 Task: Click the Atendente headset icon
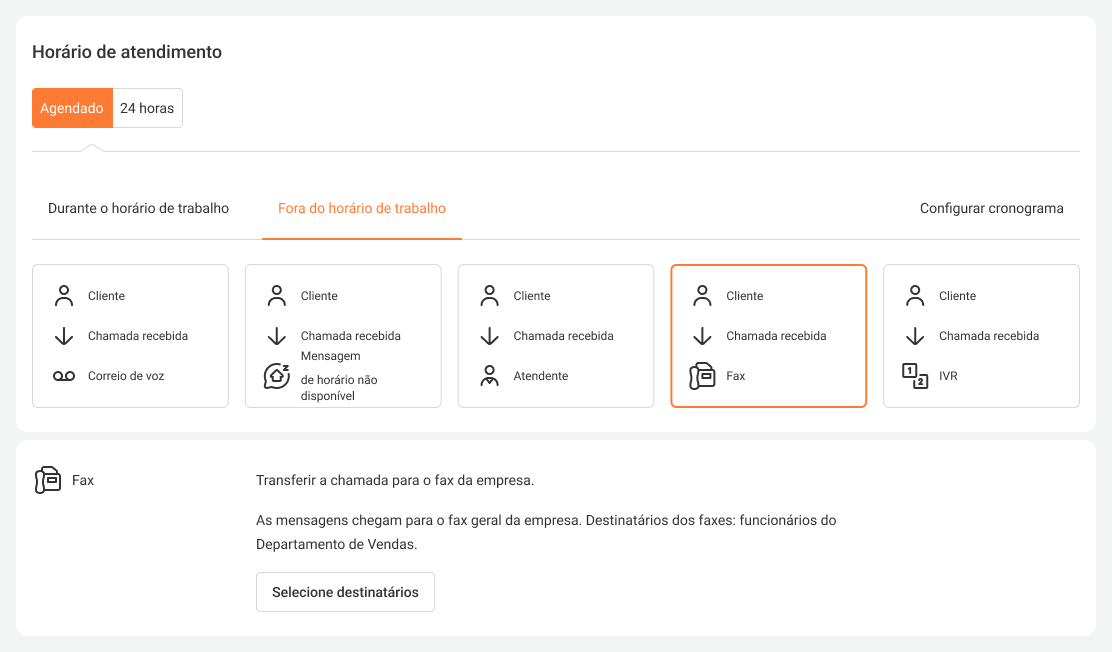(489, 376)
